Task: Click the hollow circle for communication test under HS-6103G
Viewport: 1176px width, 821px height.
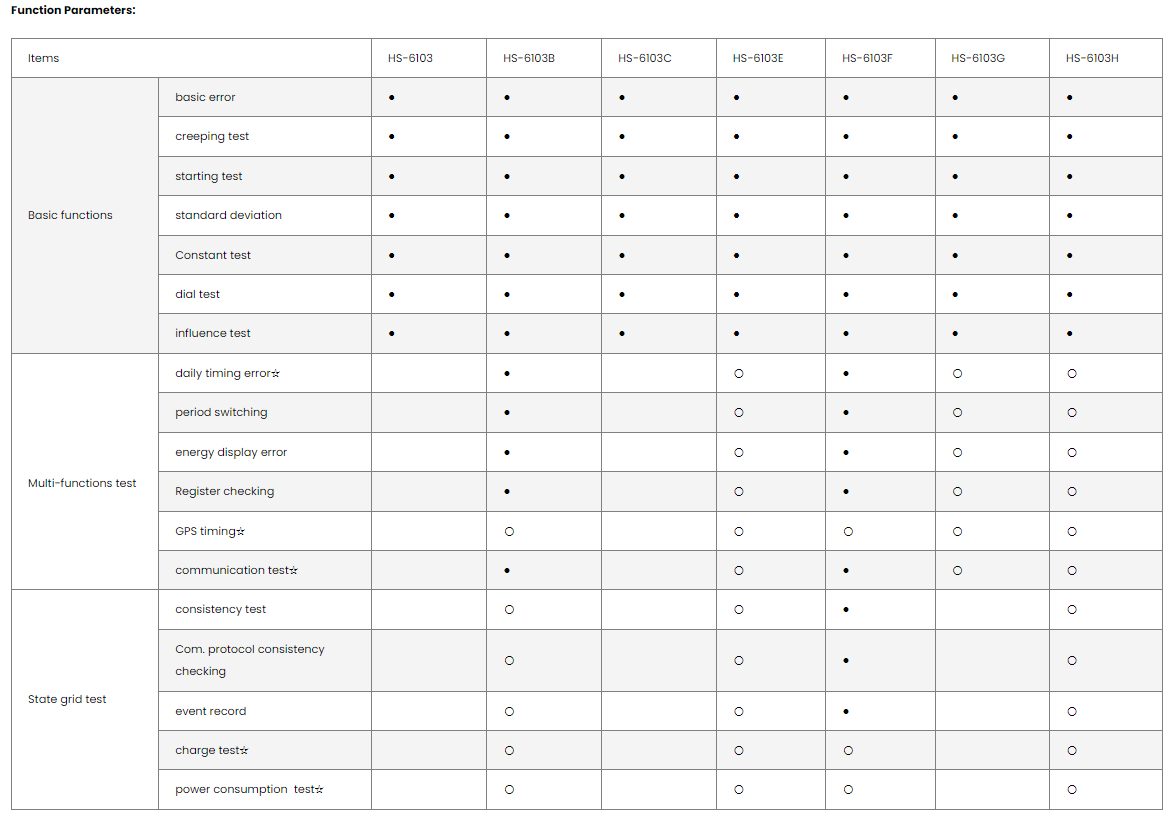Action: coord(957,570)
